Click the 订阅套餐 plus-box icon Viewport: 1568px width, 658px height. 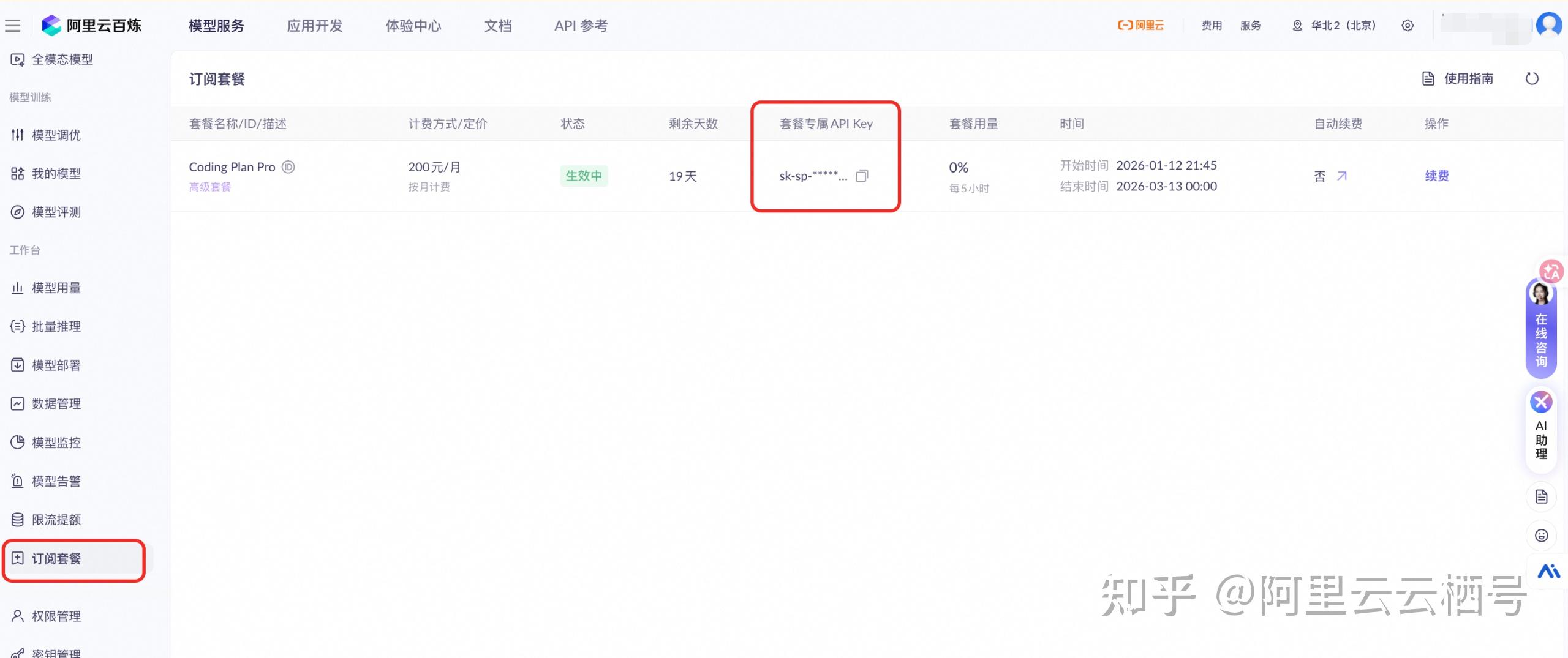18,558
